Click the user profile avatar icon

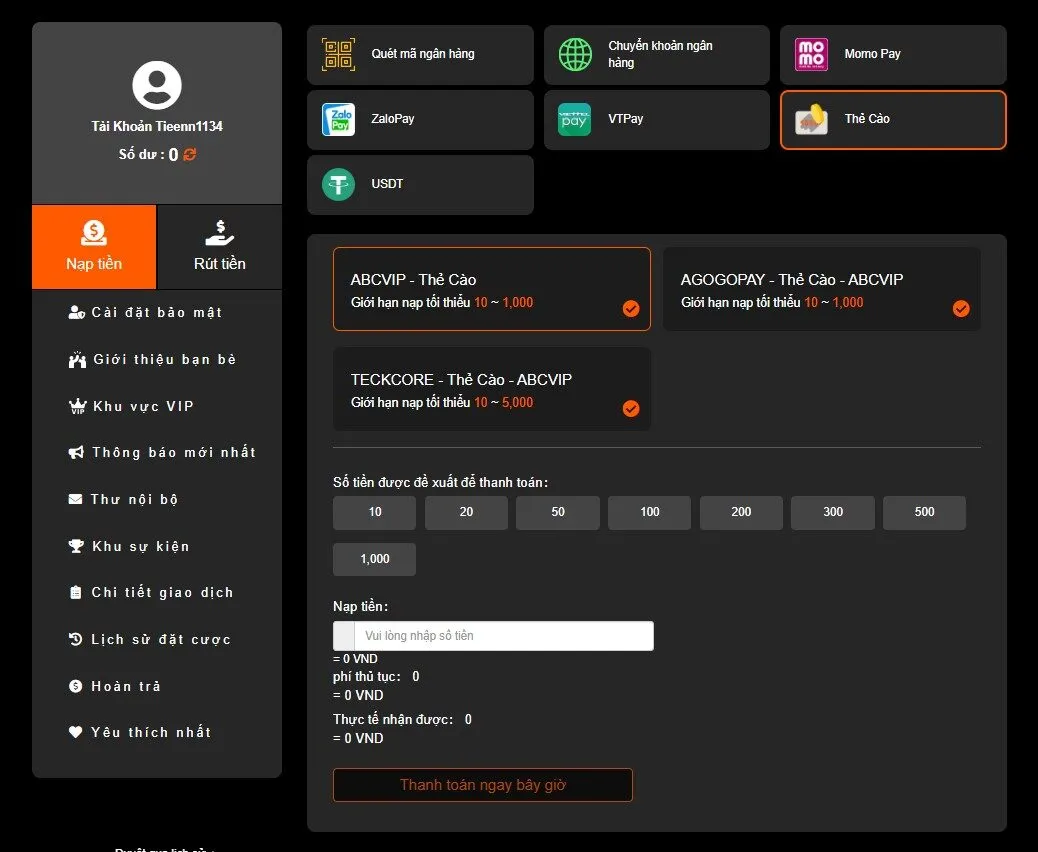(x=157, y=85)
